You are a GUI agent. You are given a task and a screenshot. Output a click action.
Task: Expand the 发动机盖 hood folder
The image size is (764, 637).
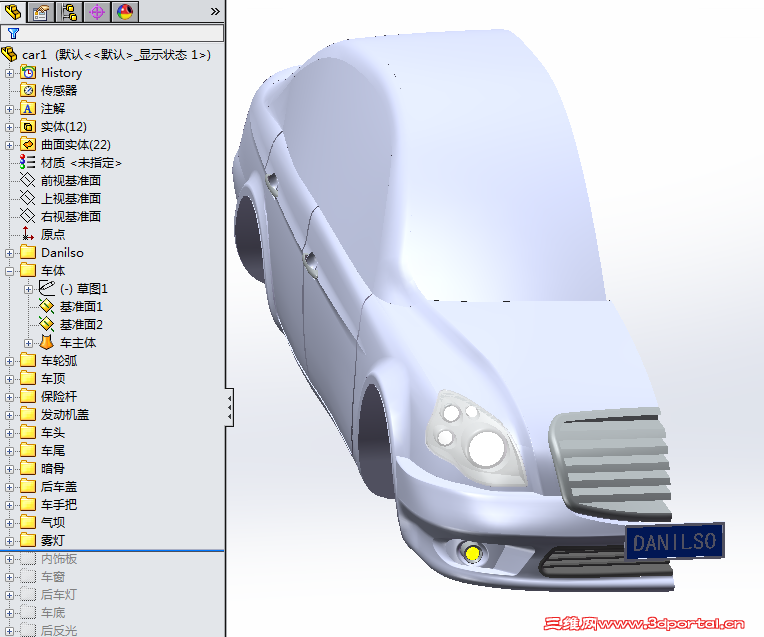coord(9,416)
